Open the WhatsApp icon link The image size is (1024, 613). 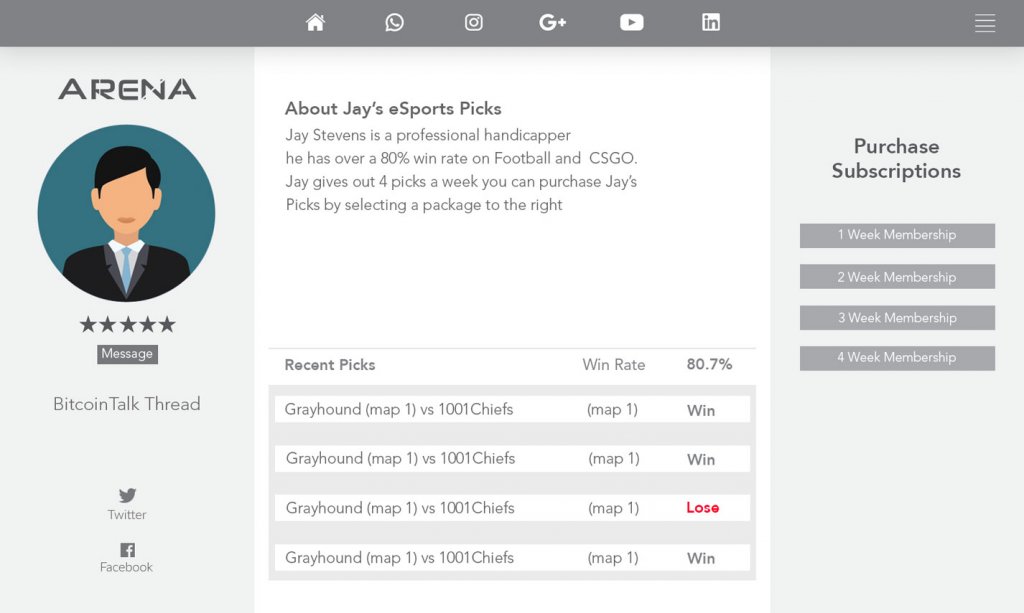pos(395,22)
